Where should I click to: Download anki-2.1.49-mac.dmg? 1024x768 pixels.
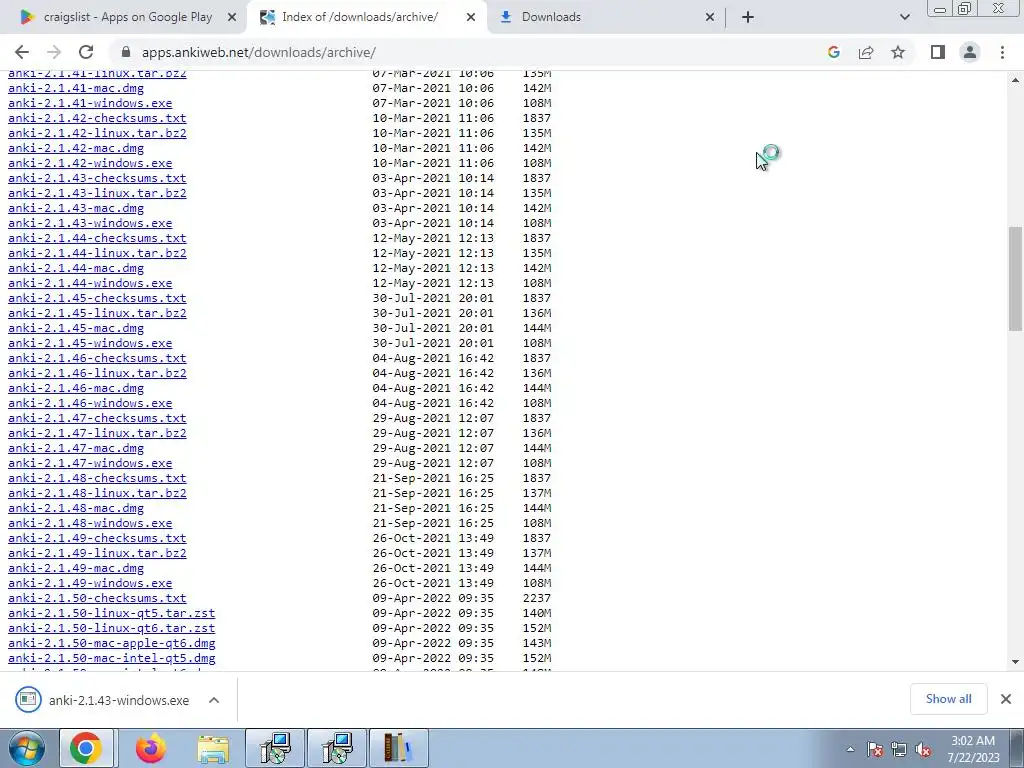[76, 568]
